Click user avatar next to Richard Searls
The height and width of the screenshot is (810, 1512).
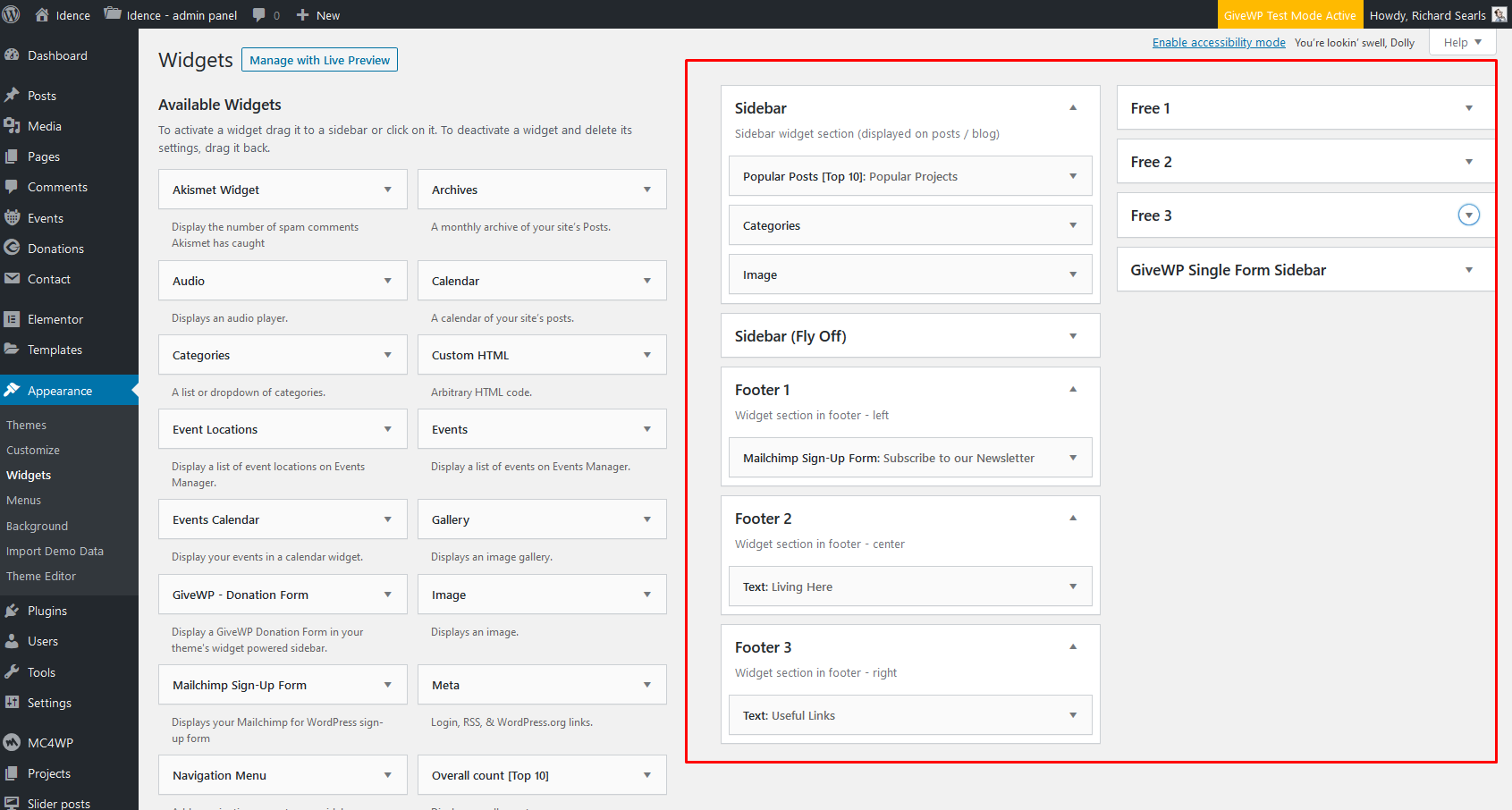point(1499,14)
